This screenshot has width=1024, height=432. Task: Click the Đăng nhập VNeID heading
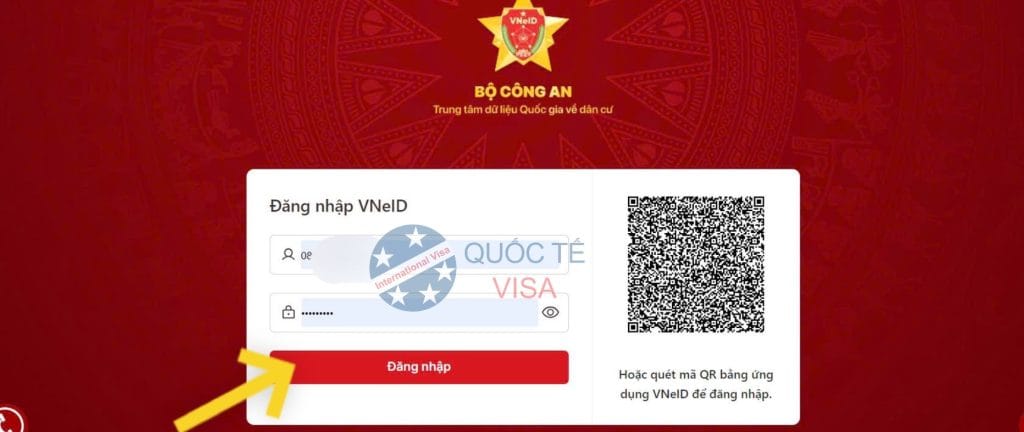(338, 206)
